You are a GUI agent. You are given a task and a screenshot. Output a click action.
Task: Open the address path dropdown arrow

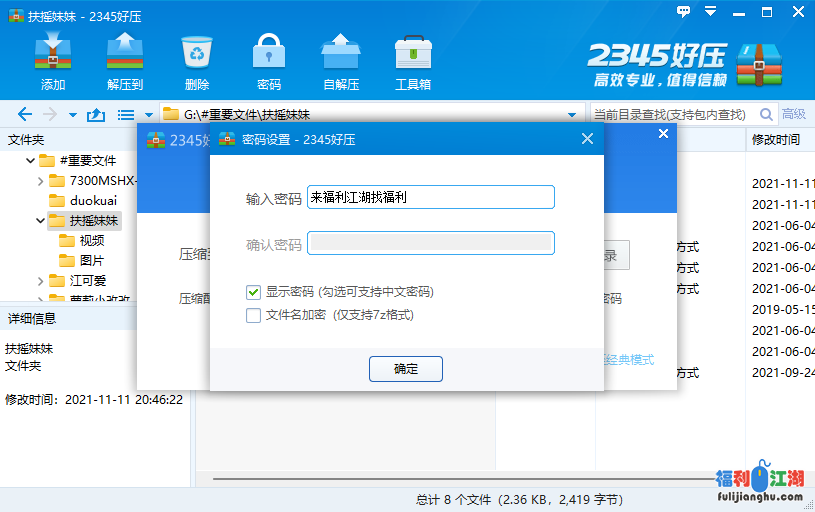click(x=572, y=115)
